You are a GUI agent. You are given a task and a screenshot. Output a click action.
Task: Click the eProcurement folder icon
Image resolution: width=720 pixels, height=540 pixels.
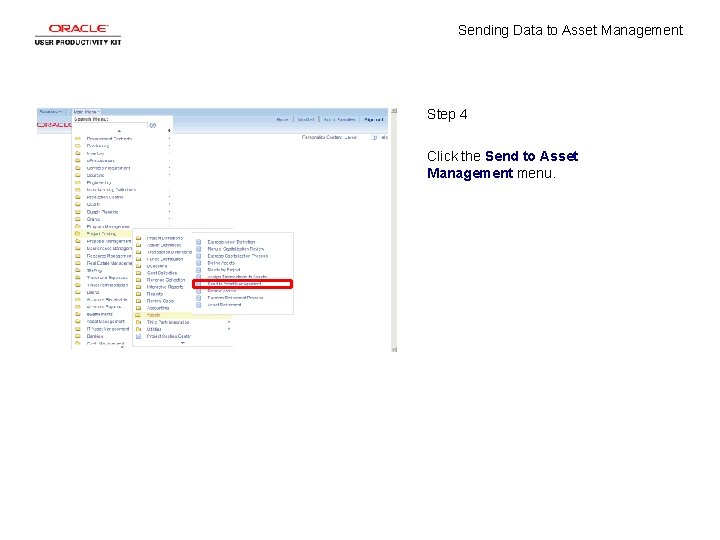[78, 161]
